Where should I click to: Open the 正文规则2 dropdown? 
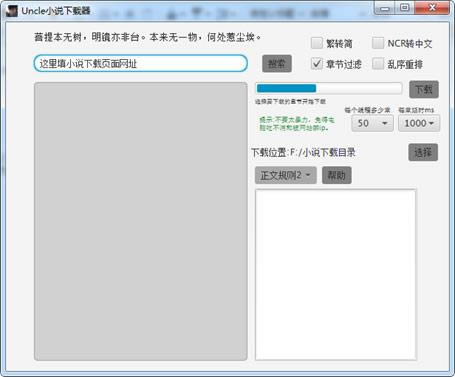coord(286,175)
